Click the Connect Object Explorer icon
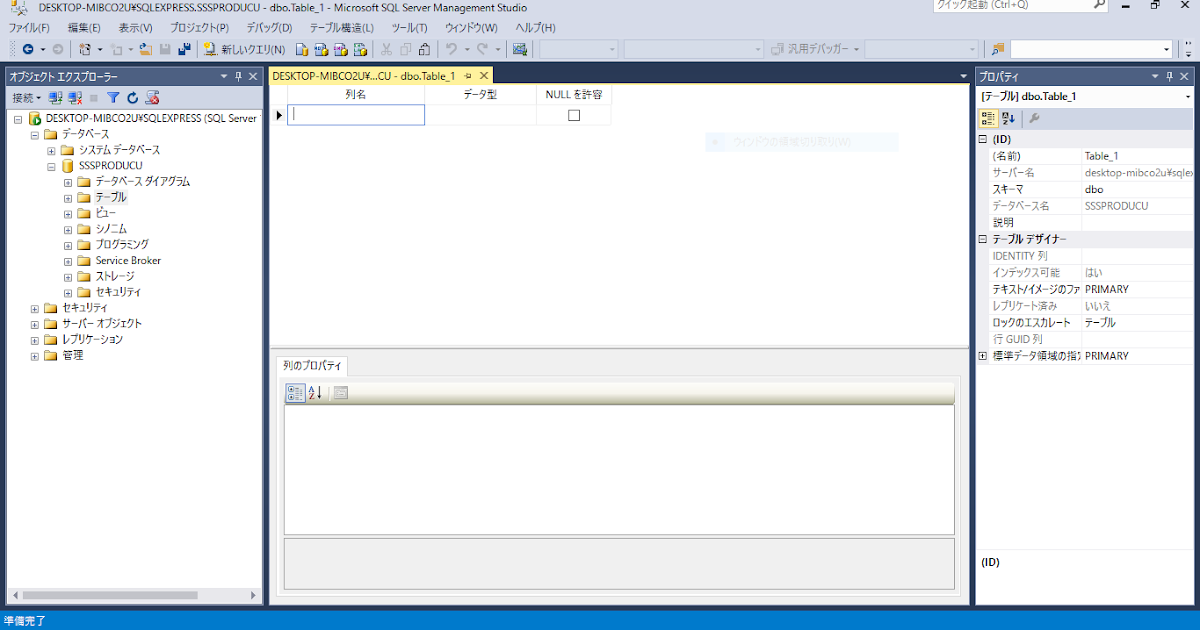Screen dimensions: 1200x630 (56, 98)
